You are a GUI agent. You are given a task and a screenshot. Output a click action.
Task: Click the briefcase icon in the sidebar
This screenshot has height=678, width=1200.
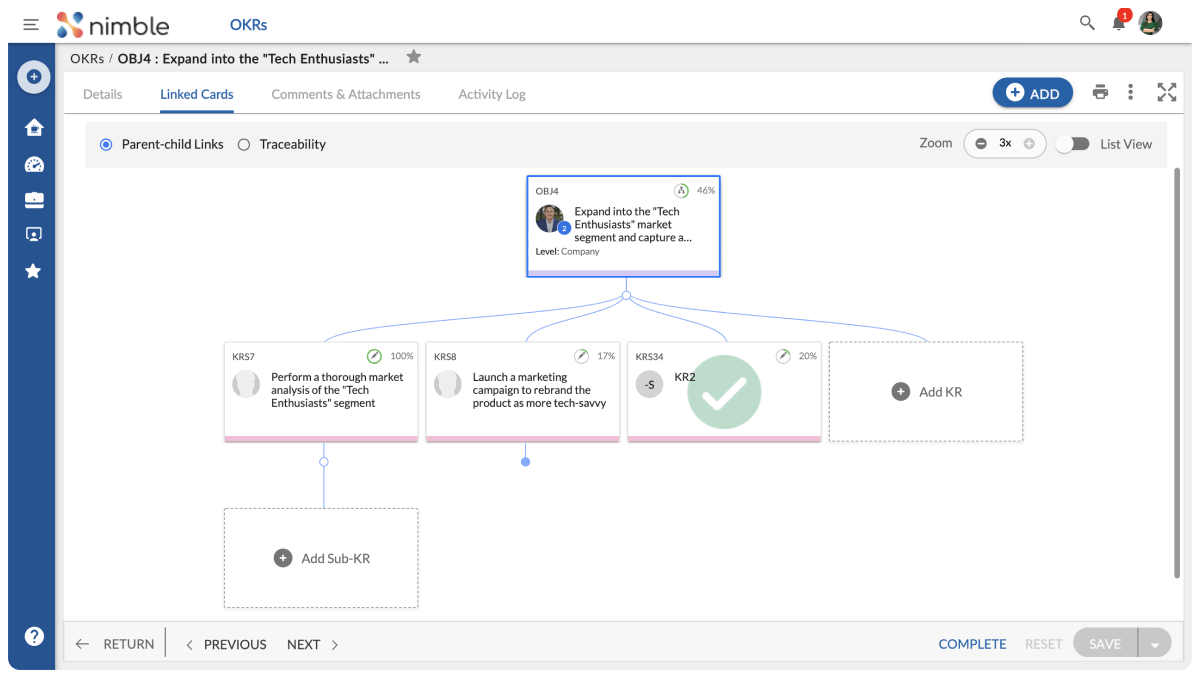pyautogui.click(x=33, y=199)
